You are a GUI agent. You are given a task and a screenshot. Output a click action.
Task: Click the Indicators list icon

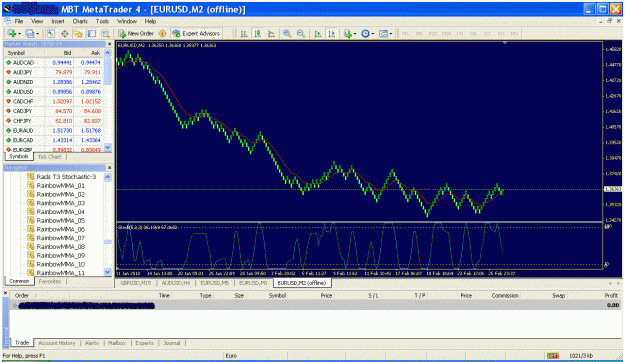pyautogui.click(x=348, y=34)
